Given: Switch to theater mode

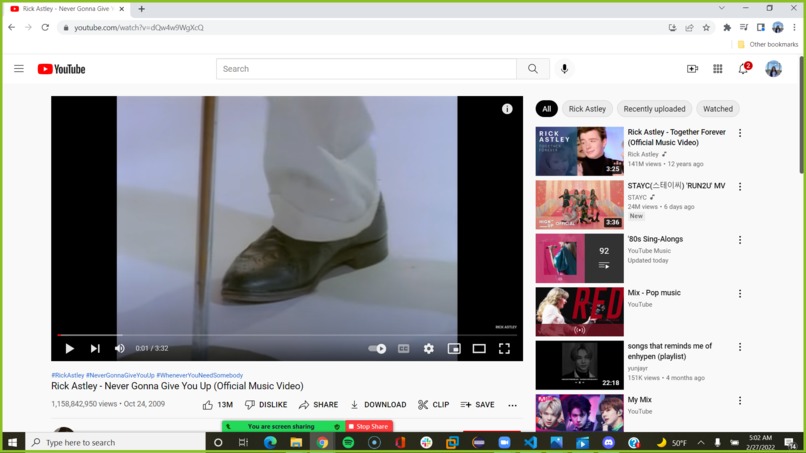Looking at the screenshot, I should coord(479,349).
